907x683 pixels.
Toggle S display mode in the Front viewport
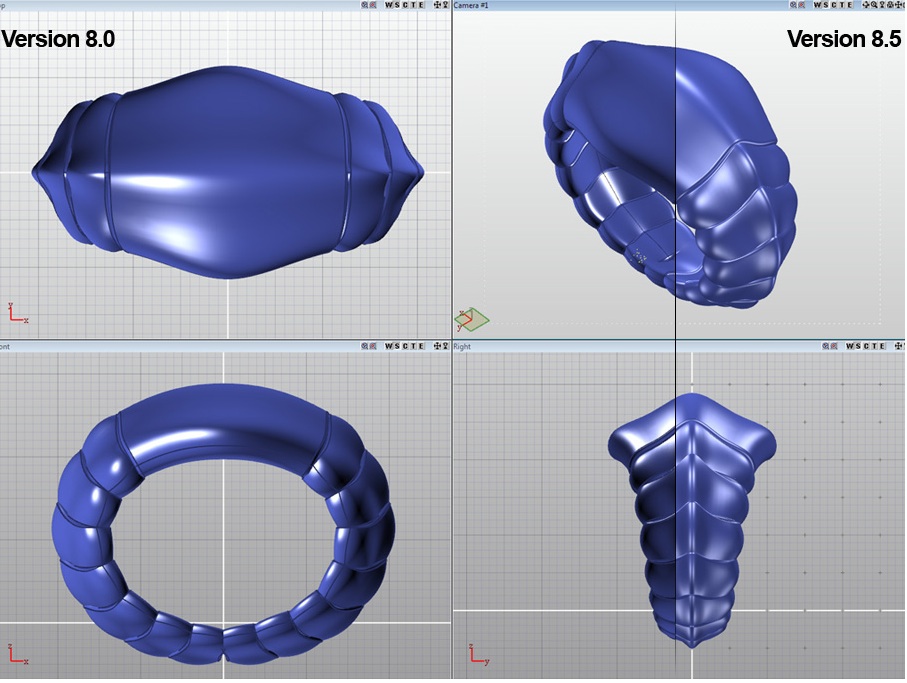[x=397, y=346]
